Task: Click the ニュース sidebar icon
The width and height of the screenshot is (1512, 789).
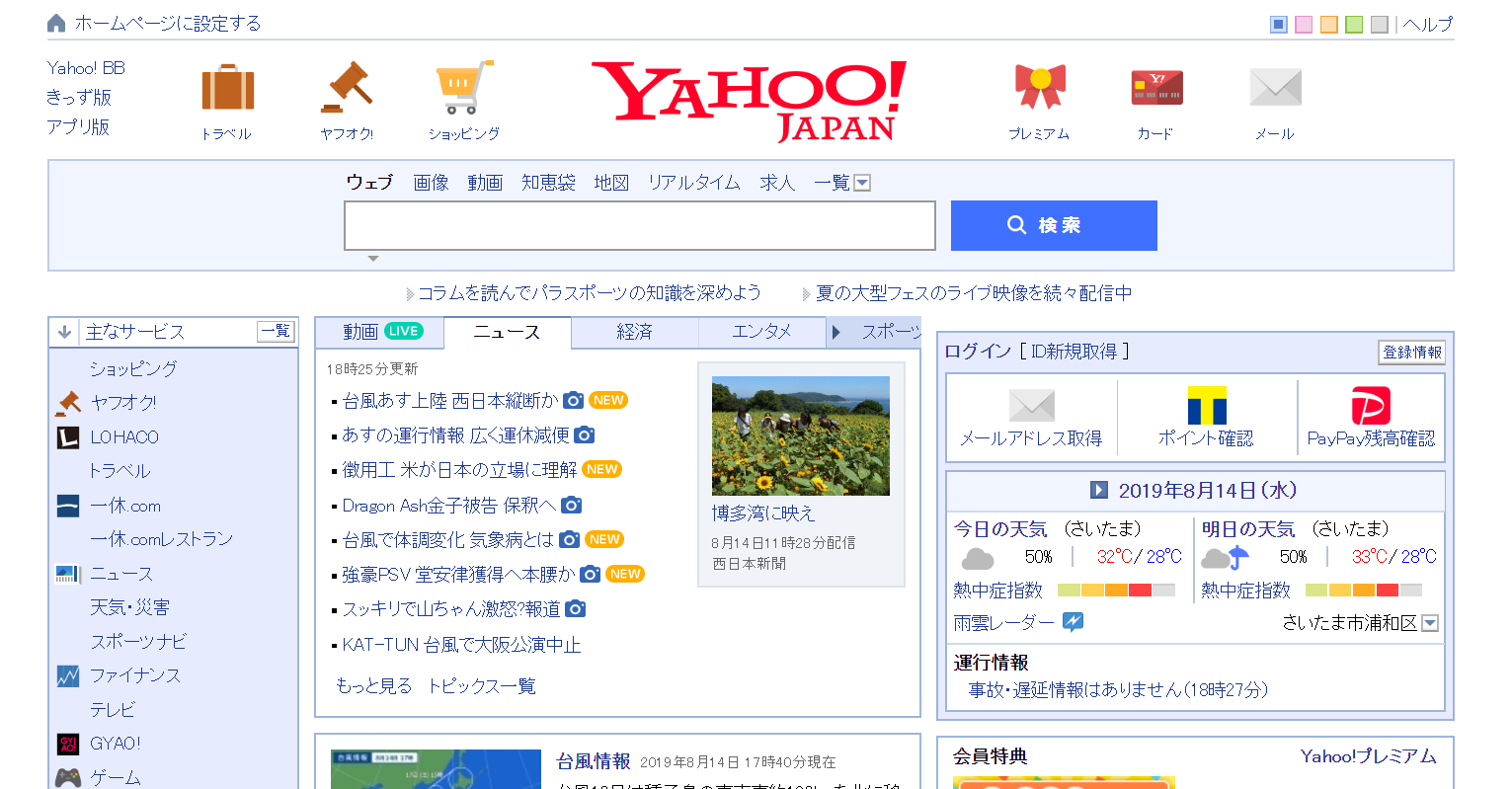Action: click(68, 574)
